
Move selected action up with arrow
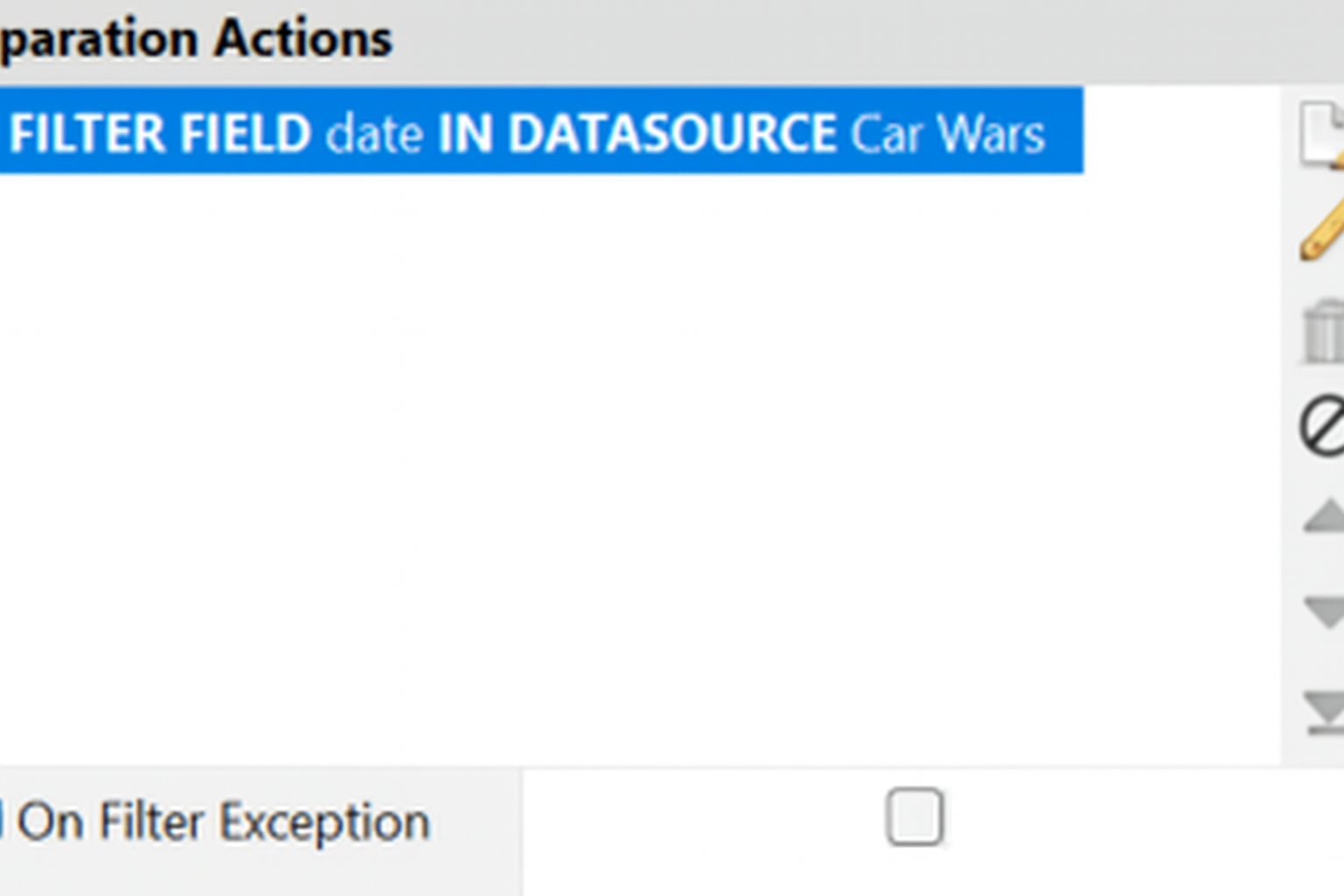pos(1325,516)
